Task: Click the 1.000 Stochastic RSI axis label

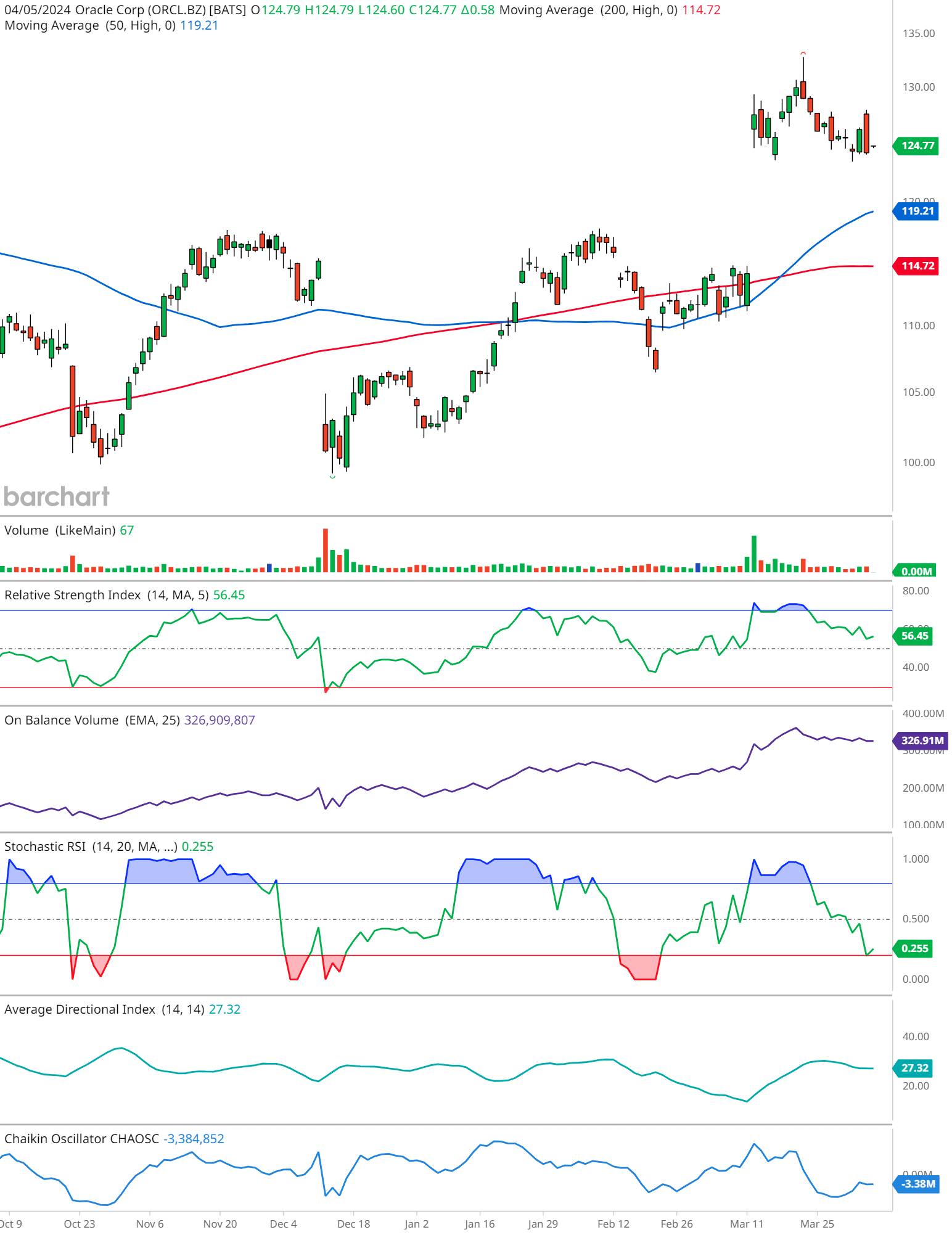Action: pyautogui.click(x=916, y=860)
